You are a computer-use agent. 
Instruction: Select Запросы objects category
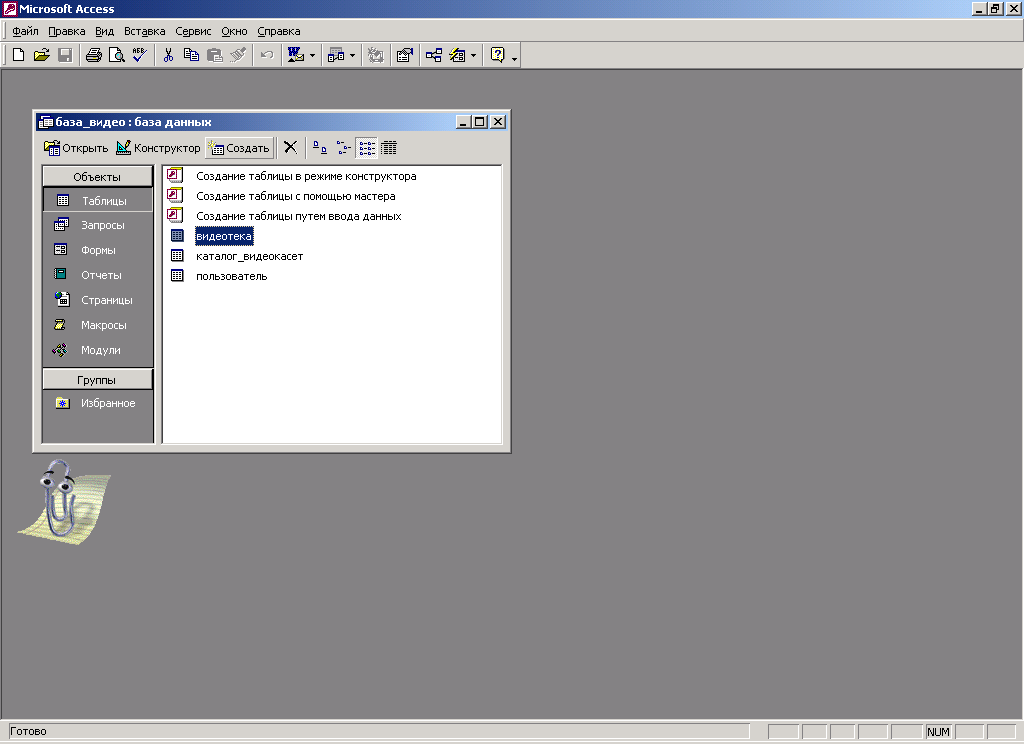[x=97, y=225]
